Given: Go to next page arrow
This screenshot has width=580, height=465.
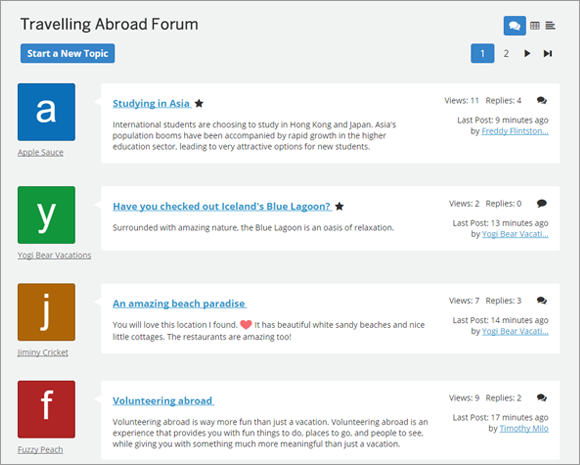Looking at the screenshot, I should tap(527, 54).
